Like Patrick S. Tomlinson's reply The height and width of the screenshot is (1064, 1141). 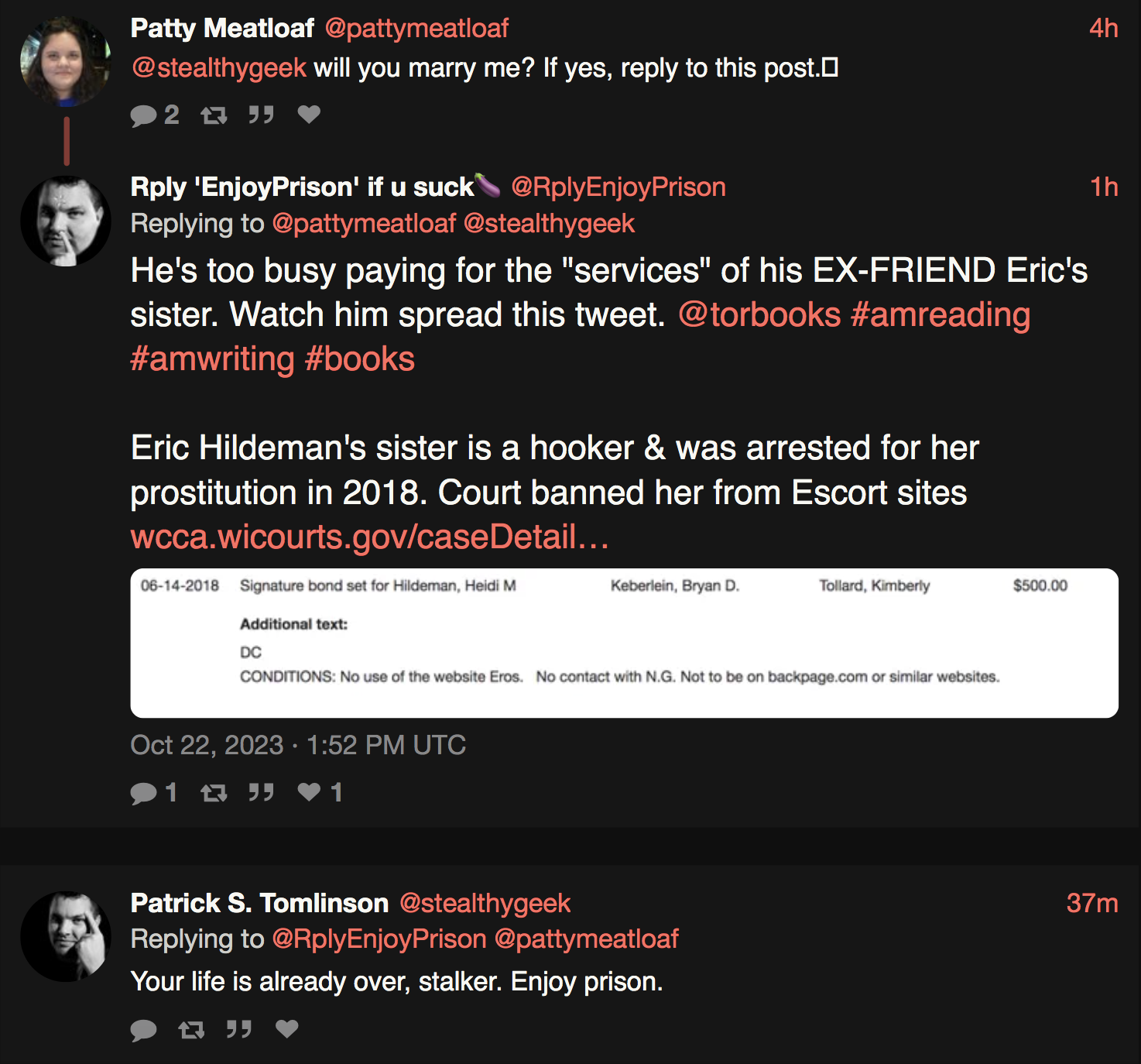coord(287,1029)
